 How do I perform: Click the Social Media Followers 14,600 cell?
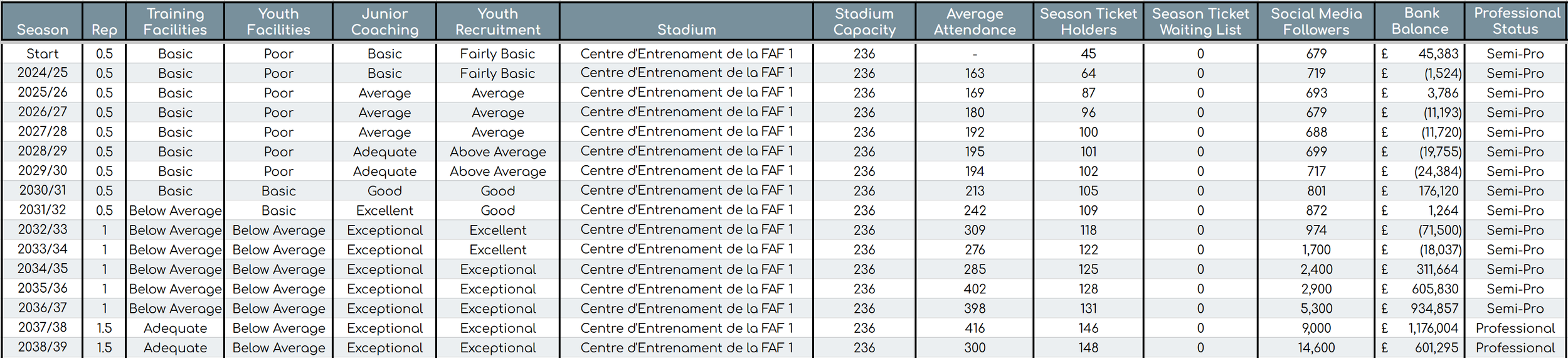(x=1316, y=347)
